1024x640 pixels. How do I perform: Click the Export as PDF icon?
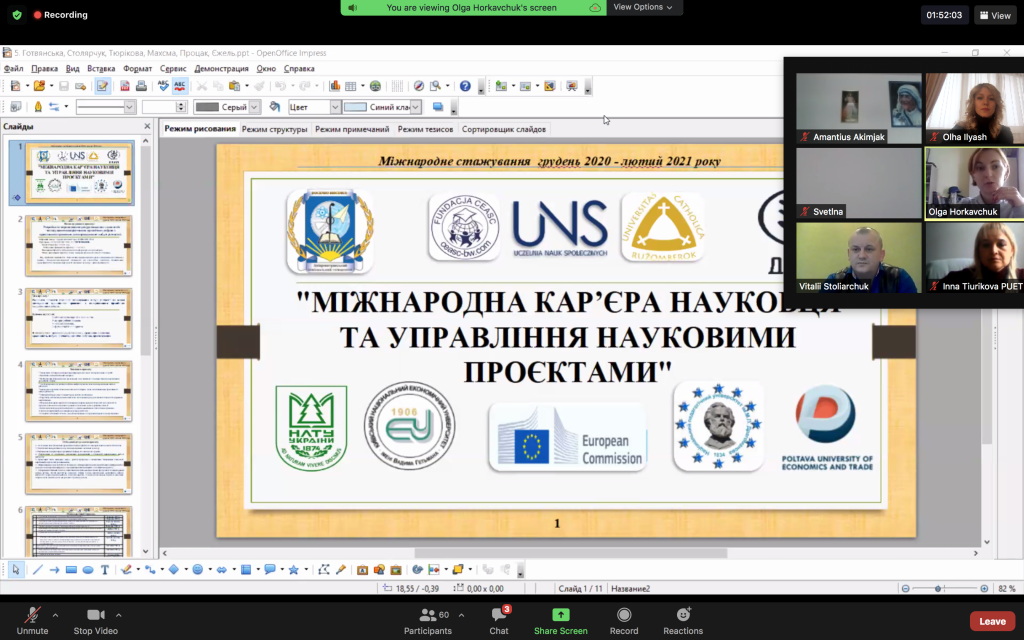tap(124, 86)
